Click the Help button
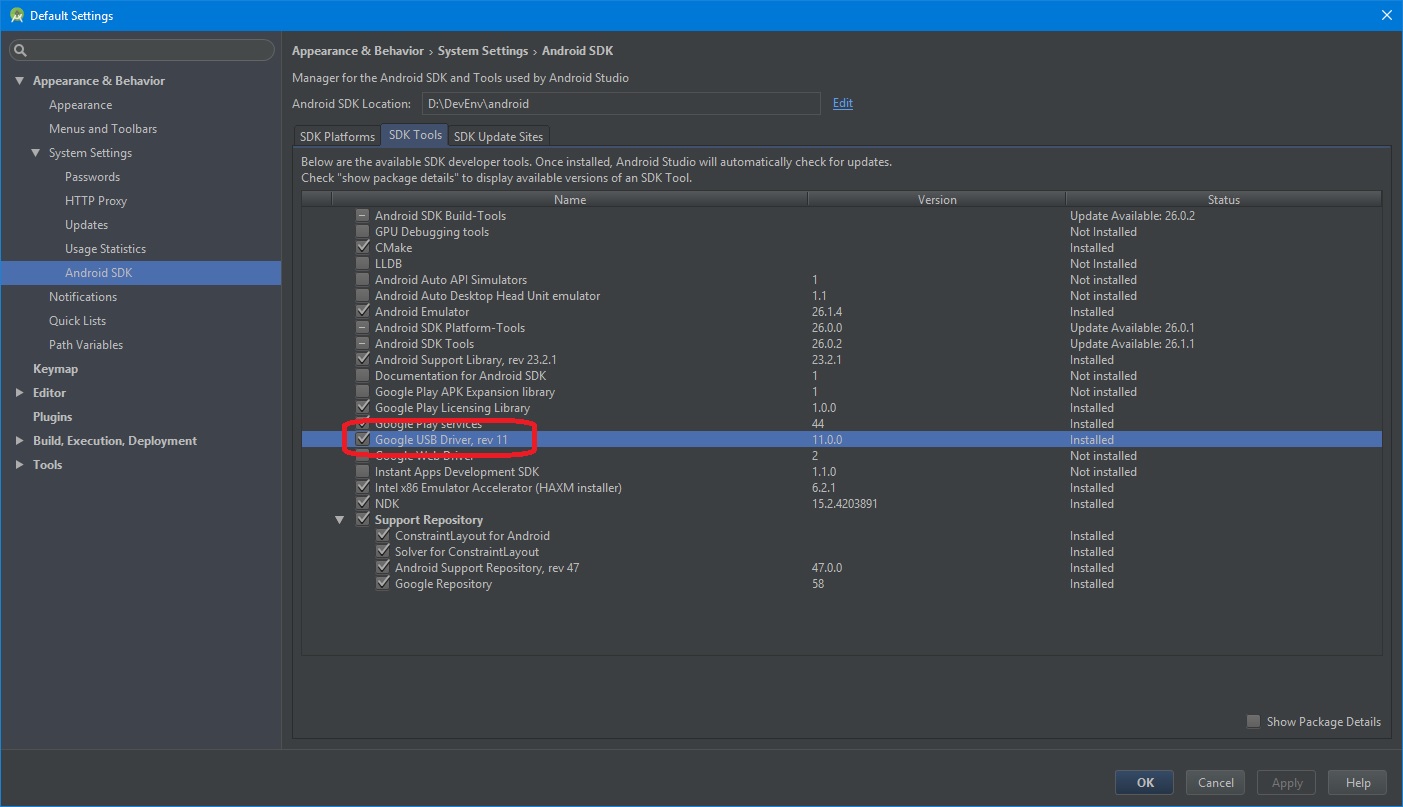Screen dimensions: 1403x807 [1358, 783]
